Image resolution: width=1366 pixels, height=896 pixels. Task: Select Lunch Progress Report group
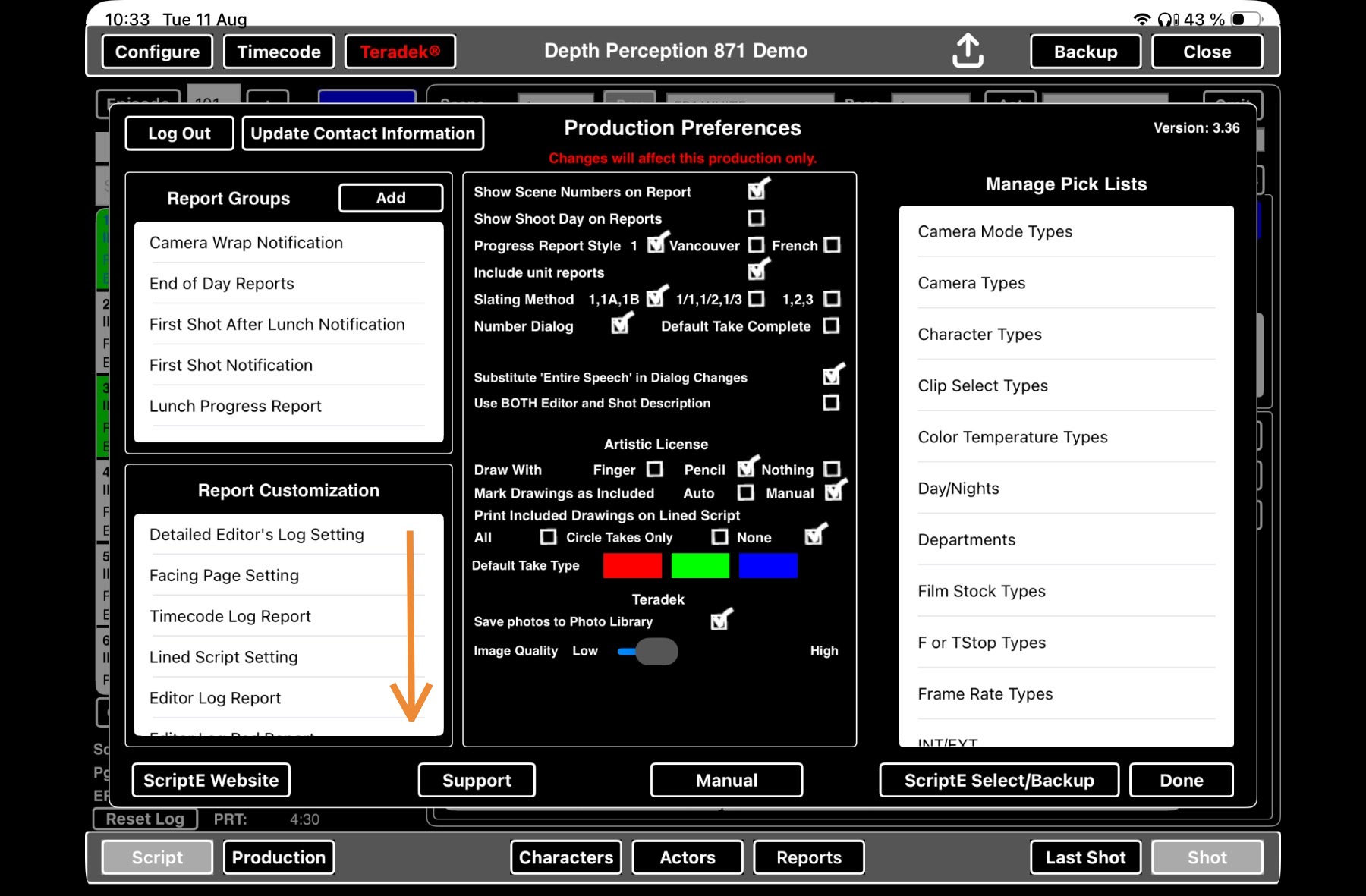288,407
